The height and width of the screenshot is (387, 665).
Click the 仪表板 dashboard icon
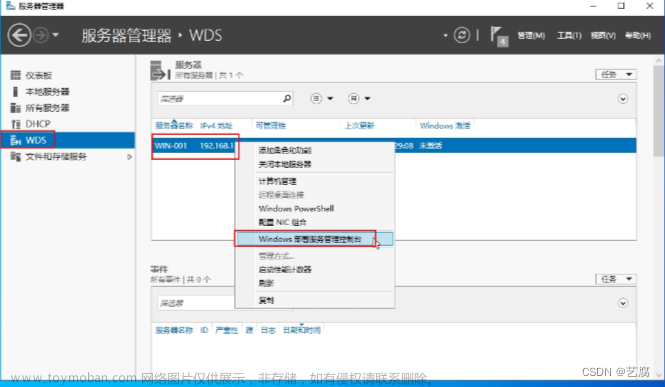[16, 75]
